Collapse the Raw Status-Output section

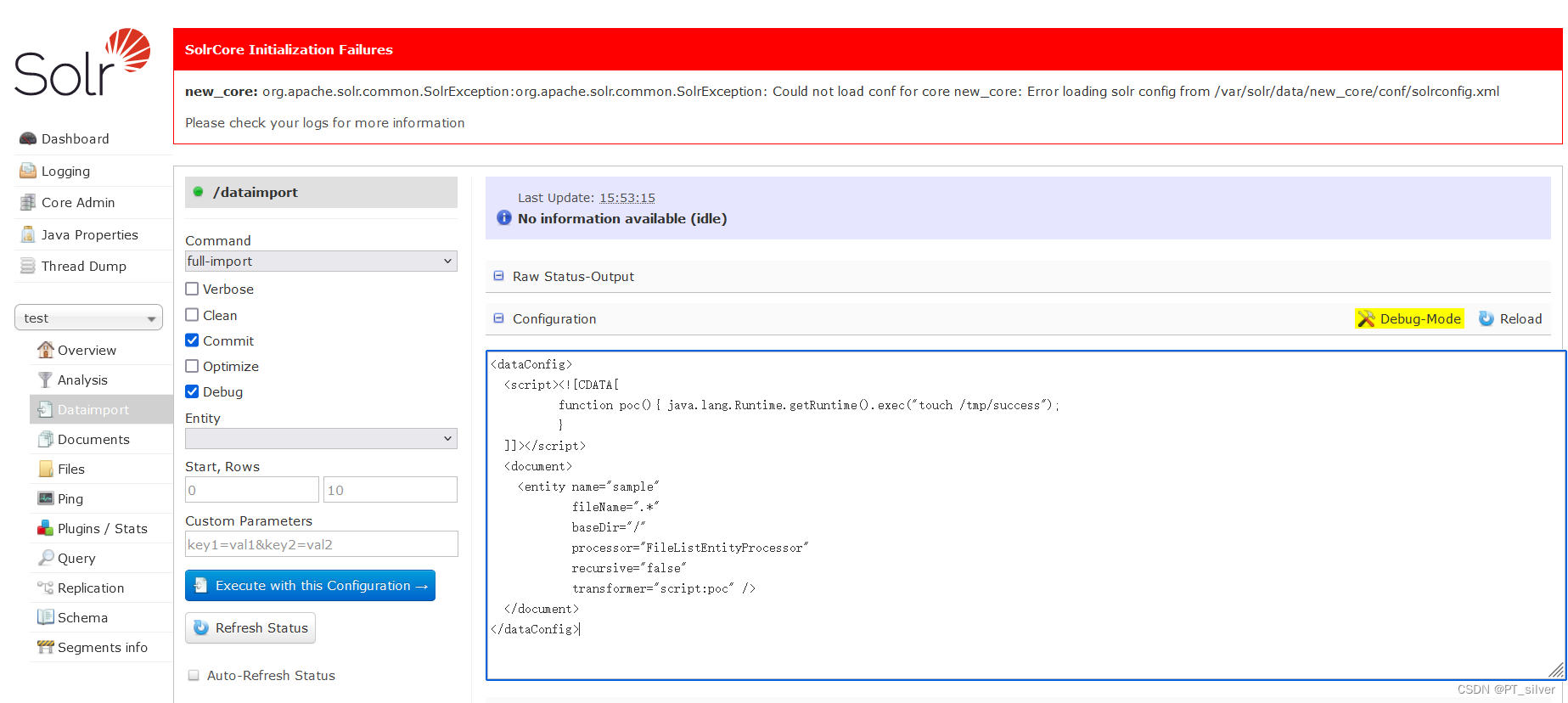[499, 276]
